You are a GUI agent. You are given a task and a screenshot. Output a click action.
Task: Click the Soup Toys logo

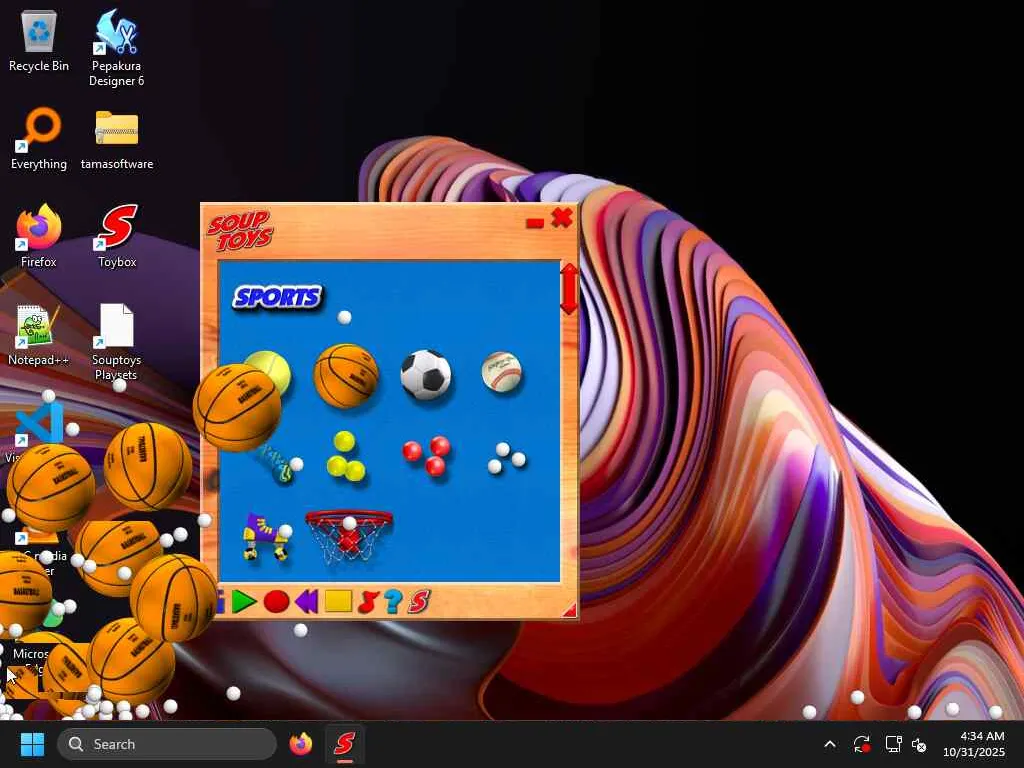click(240, 231)
